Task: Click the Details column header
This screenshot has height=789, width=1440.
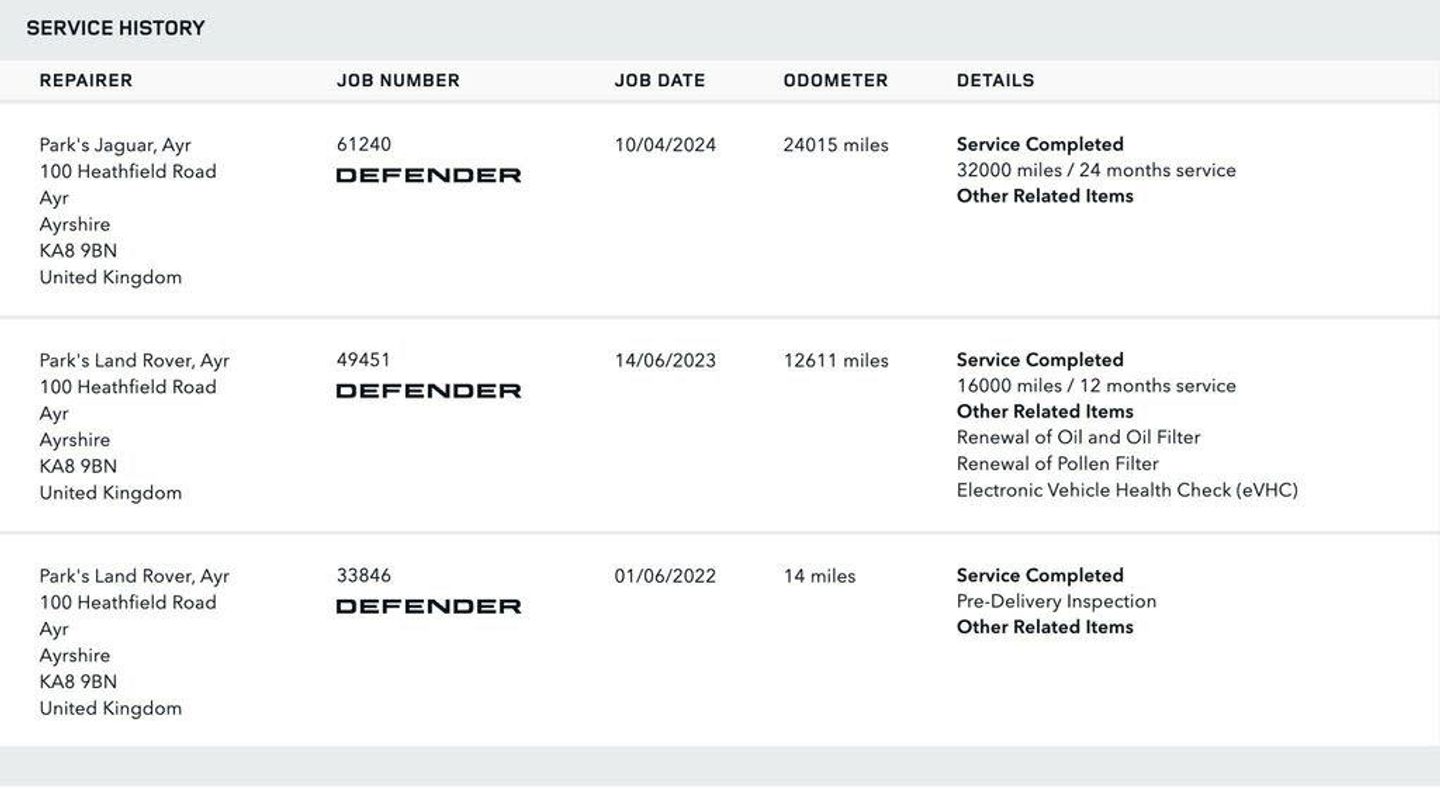Action: point(996,80)
